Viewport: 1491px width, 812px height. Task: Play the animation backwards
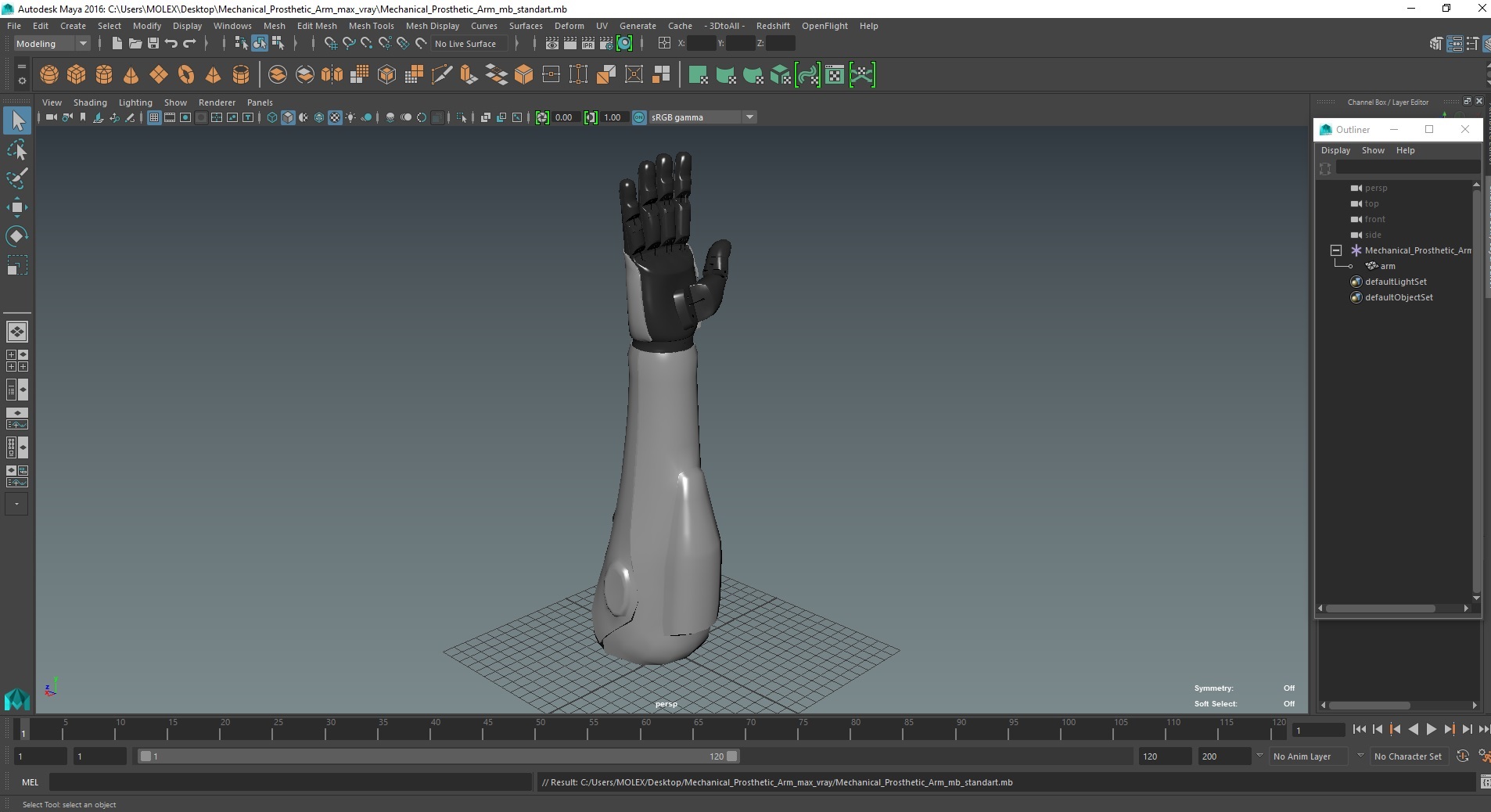click(x=1413, y=729)
